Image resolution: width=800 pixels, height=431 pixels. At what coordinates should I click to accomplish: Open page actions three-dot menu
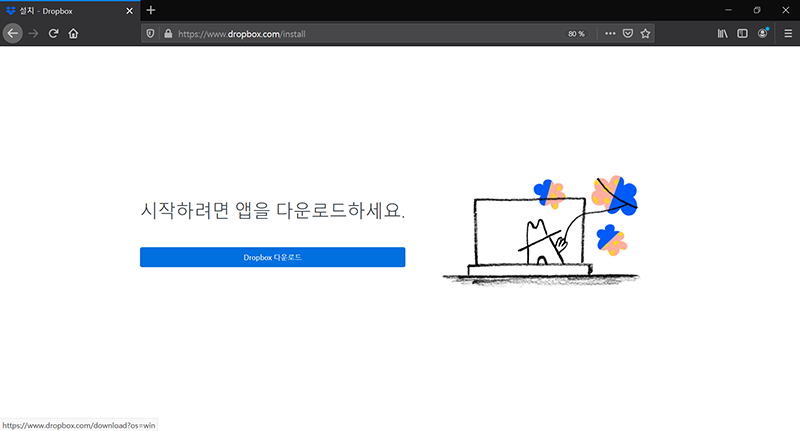click(610, 34)
